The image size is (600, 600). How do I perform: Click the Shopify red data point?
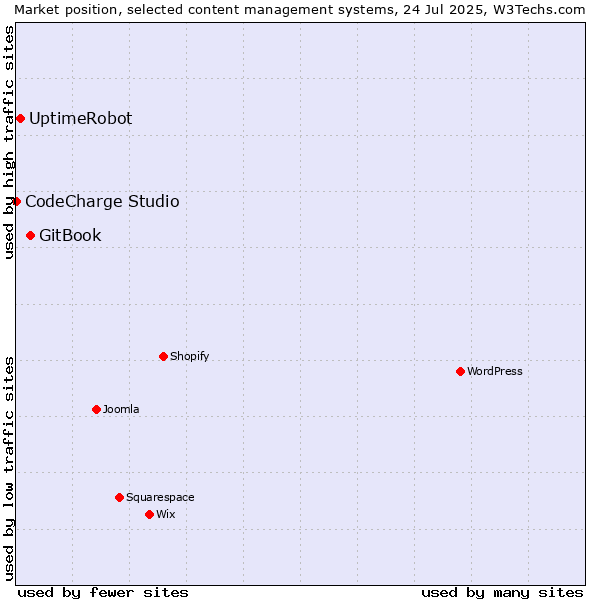point(163,357)
